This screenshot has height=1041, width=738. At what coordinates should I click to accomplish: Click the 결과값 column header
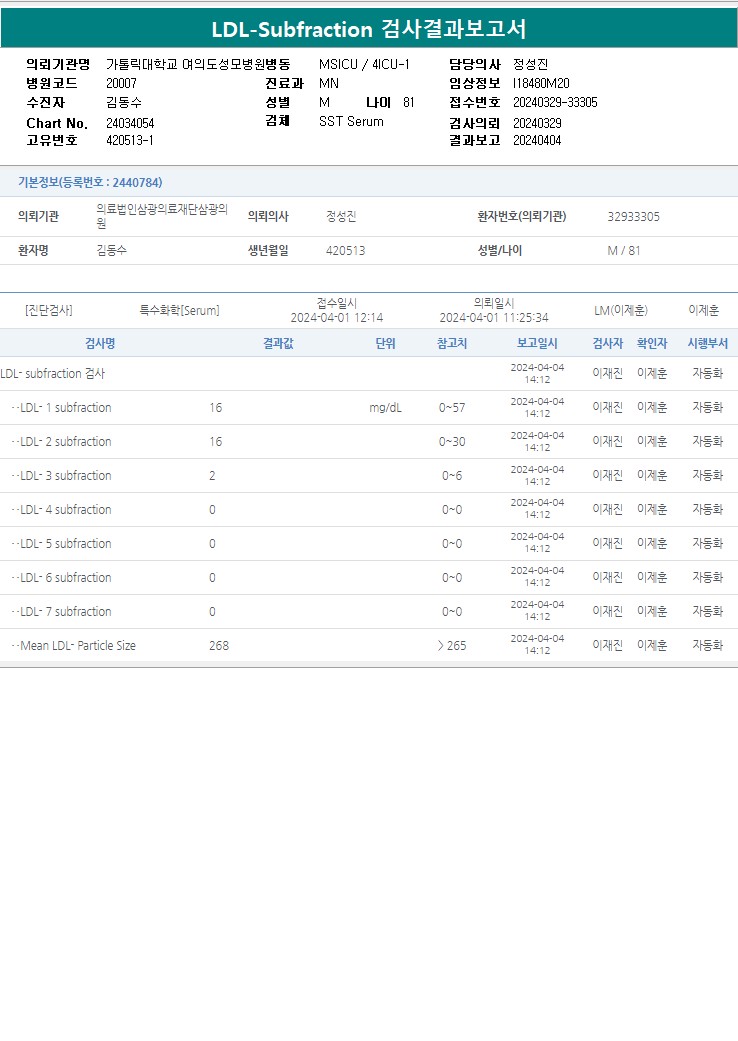278,343
